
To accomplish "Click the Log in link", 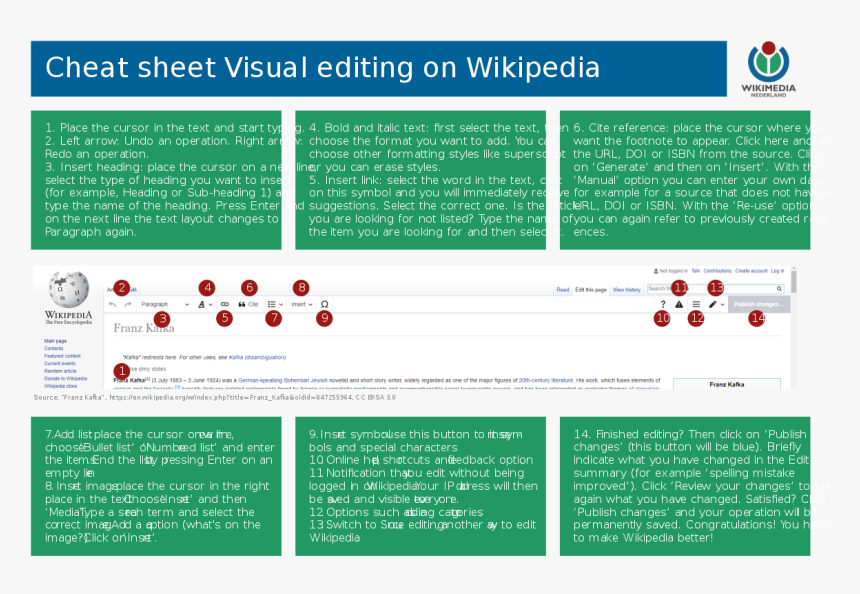I will [x=777, y=271].
